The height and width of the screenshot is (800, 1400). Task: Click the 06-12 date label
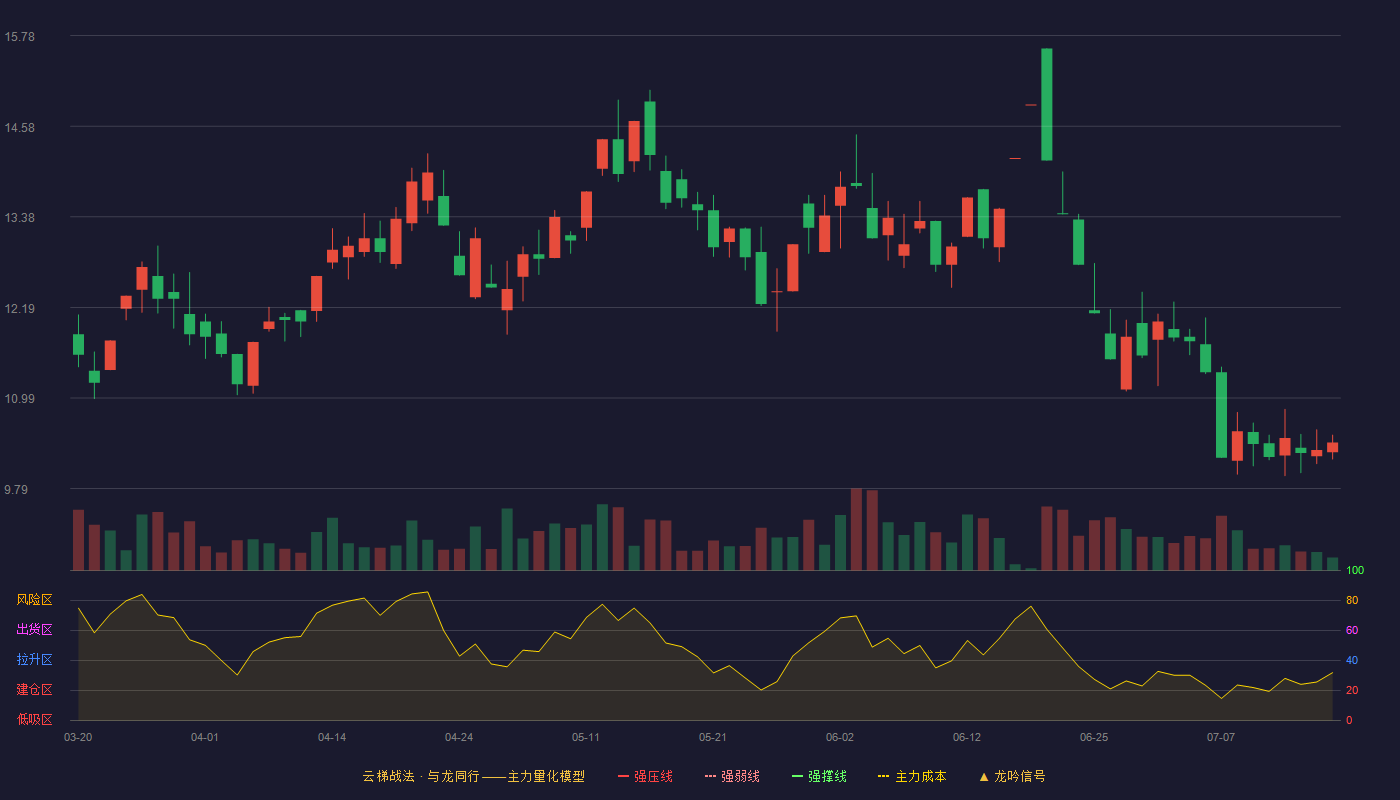click(x=967, y=737)
